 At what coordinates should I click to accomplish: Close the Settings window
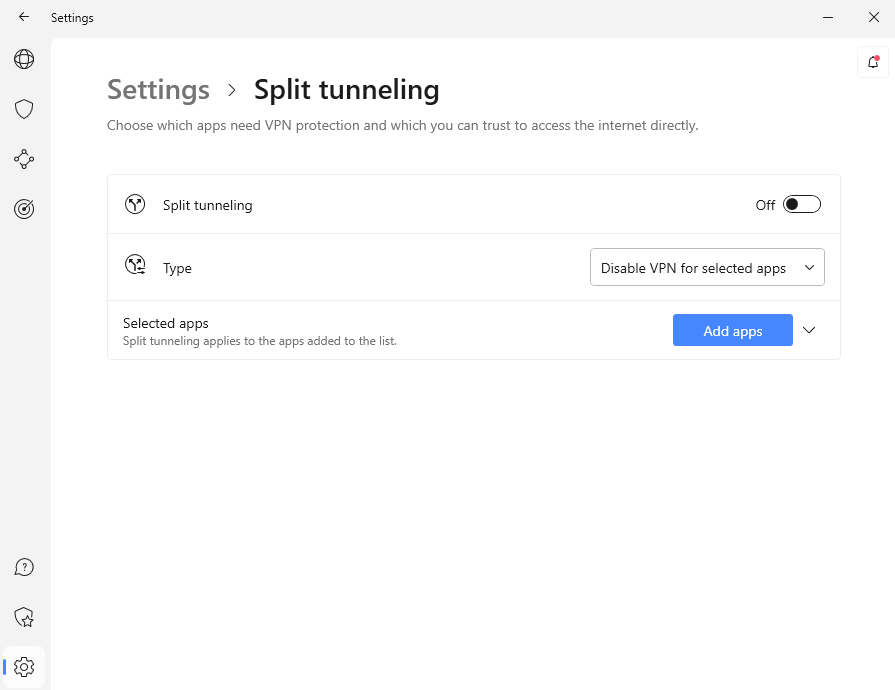pyautogui.click(x=873, y=17)
